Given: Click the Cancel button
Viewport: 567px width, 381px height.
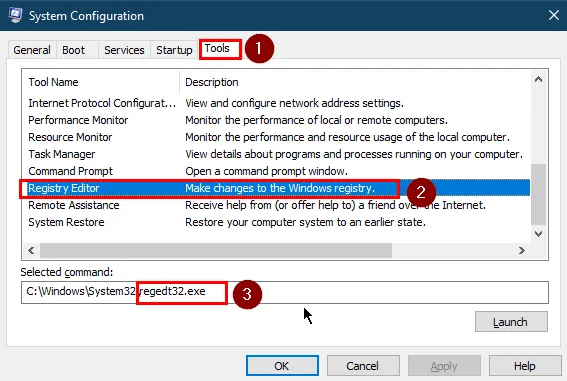Looking at the screenshot, I should coord(363,366).
